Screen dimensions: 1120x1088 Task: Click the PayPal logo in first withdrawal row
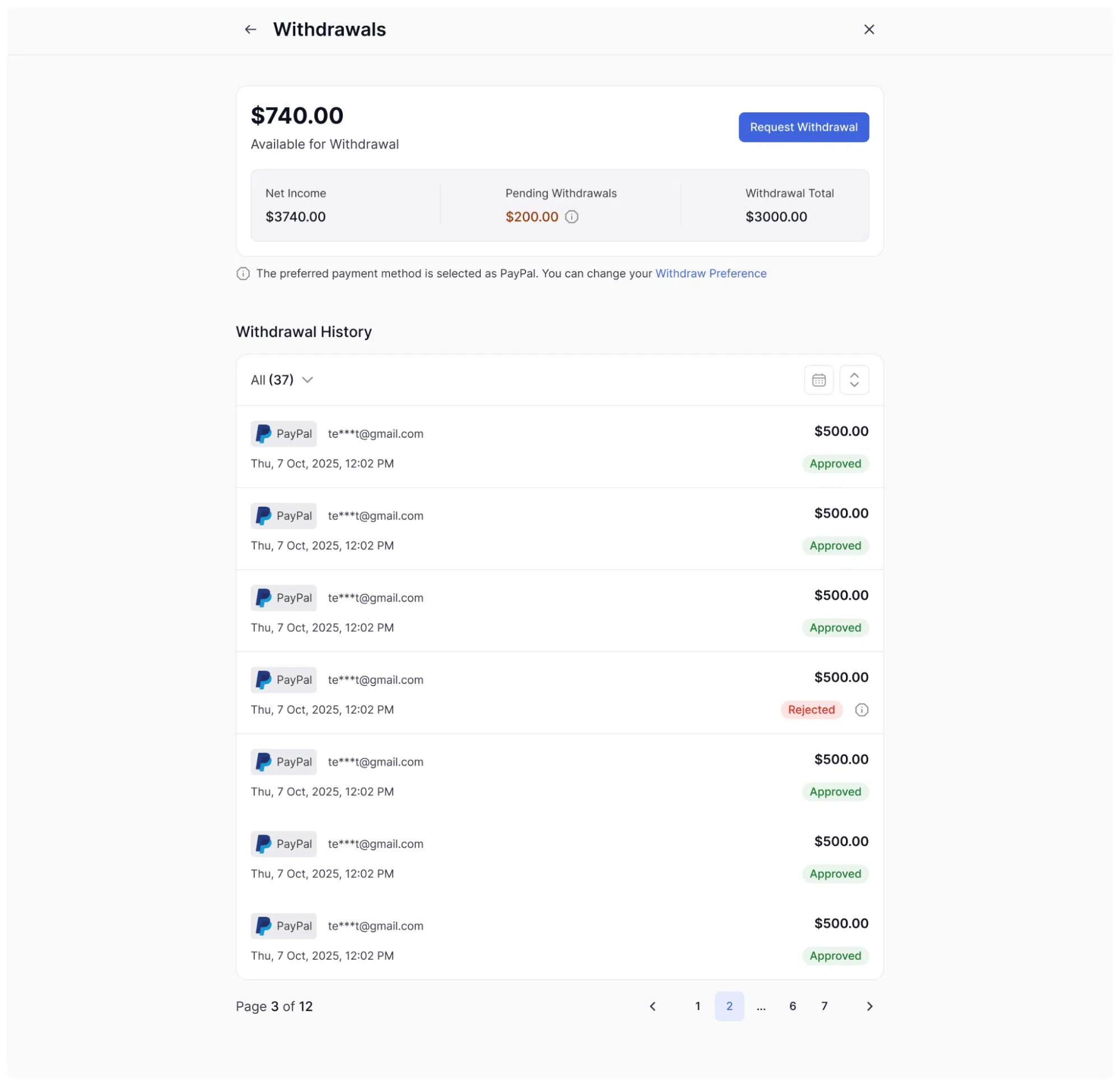pos(263,433)
